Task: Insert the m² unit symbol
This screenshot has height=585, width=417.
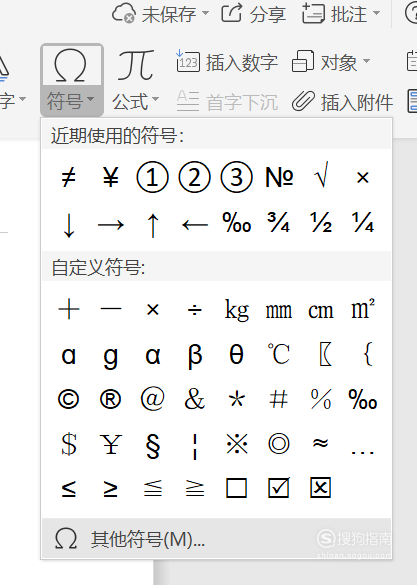Action: (x=363, y=308)
